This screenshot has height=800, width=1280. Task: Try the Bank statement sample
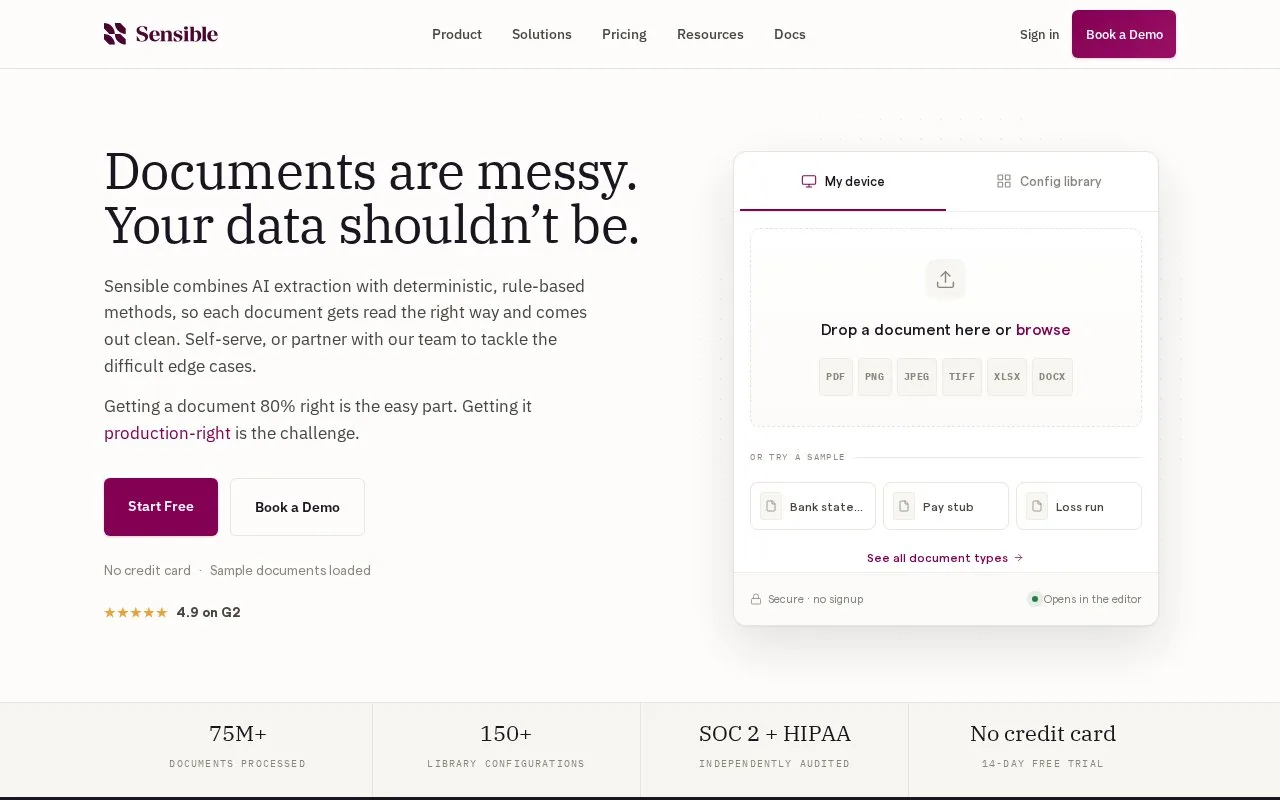pyautogui.click(x=813, y=506)
